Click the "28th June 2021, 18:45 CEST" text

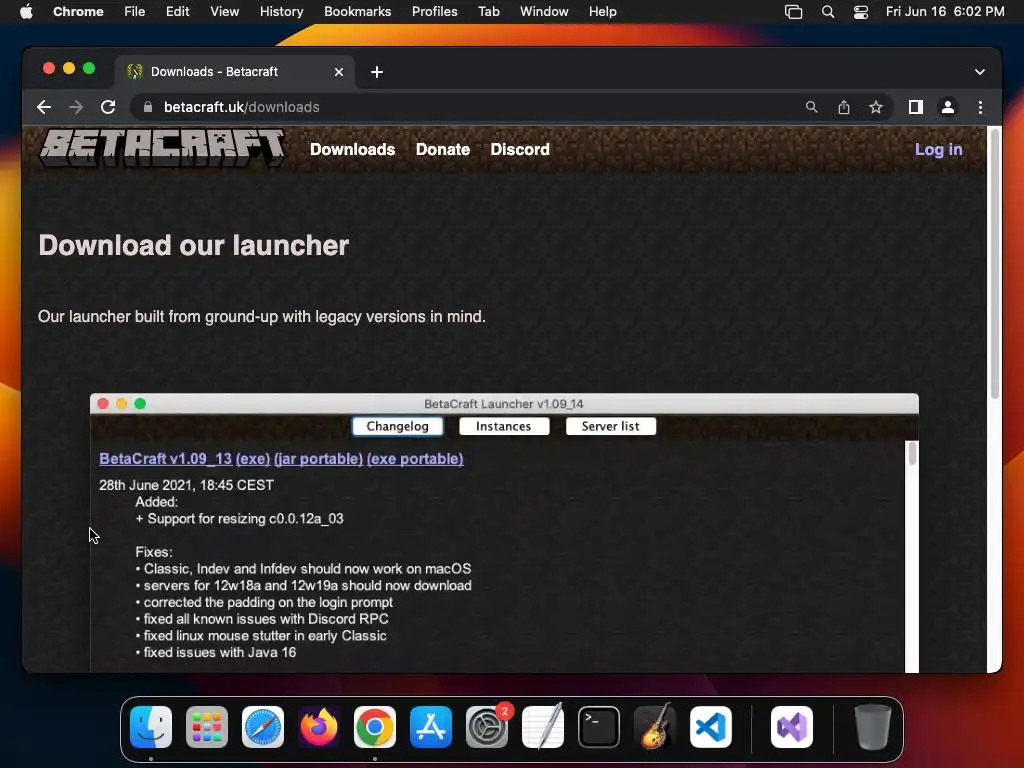point(186,485)
